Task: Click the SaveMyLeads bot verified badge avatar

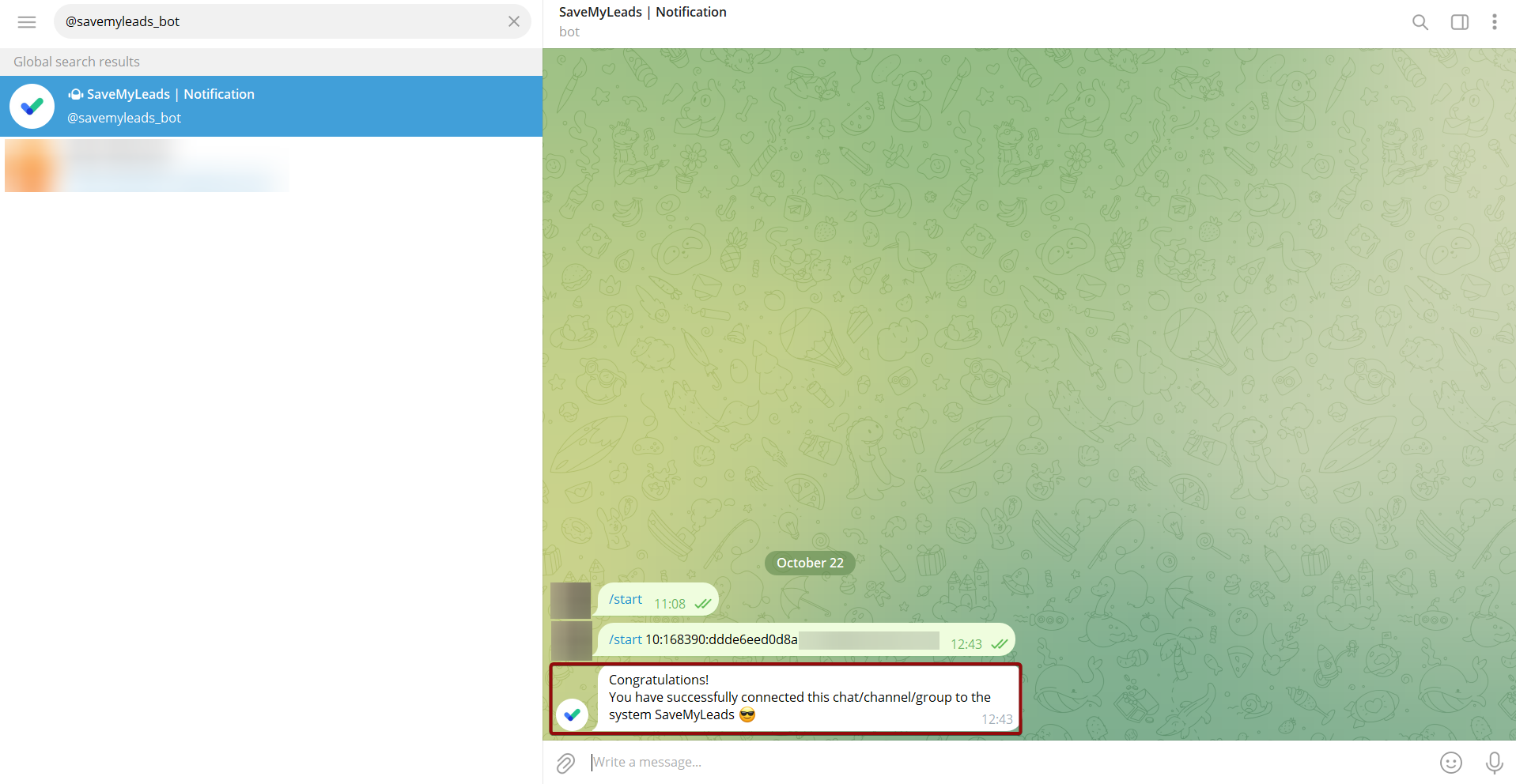Action: click(x=32, y=106)
